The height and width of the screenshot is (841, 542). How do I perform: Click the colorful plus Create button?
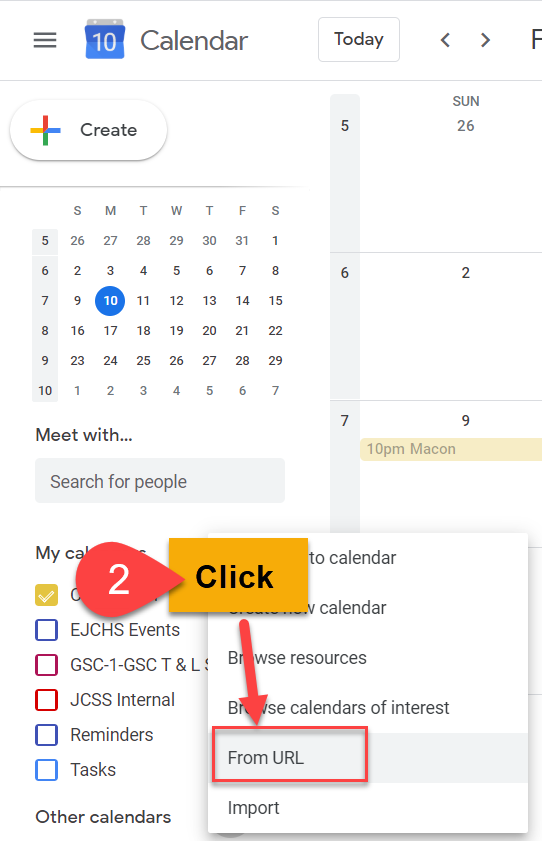pyautogui.click(x=88, y=130)
